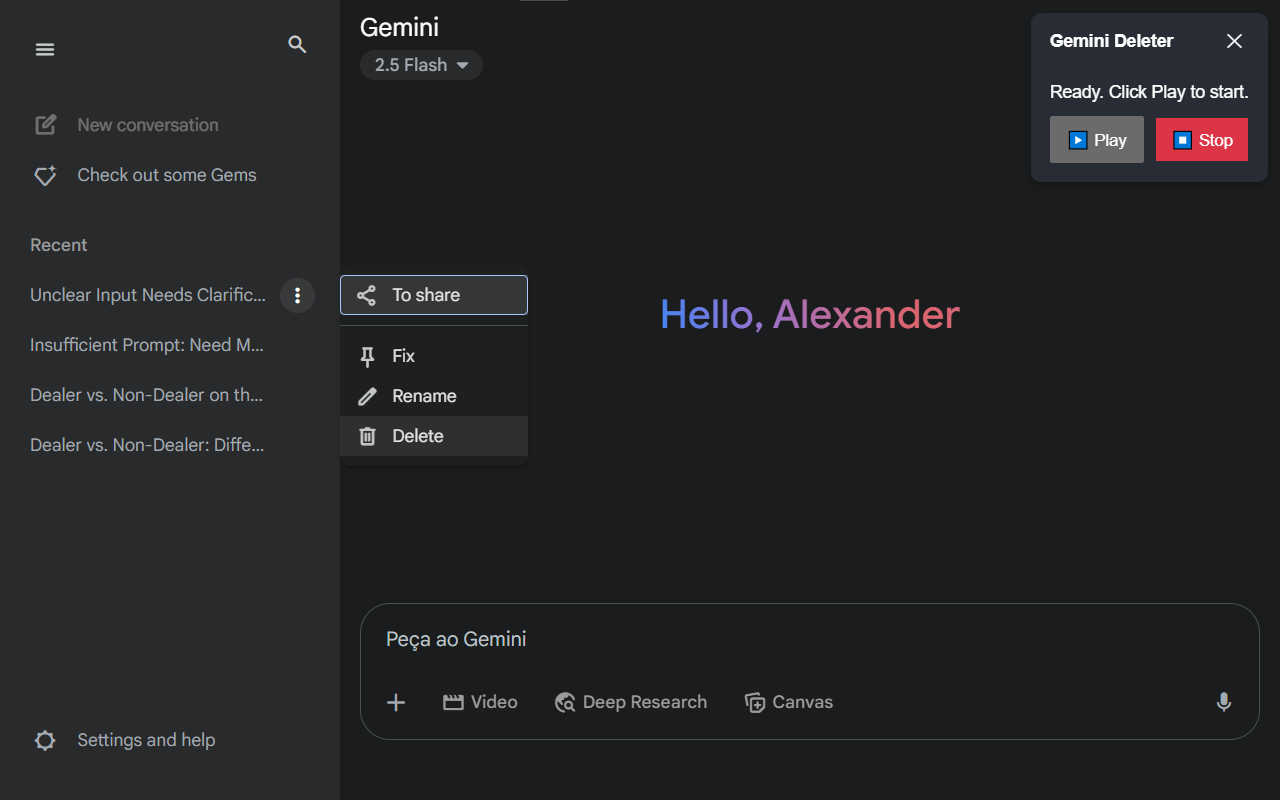Click the microphone voice input icon

tap(1223, 702)
